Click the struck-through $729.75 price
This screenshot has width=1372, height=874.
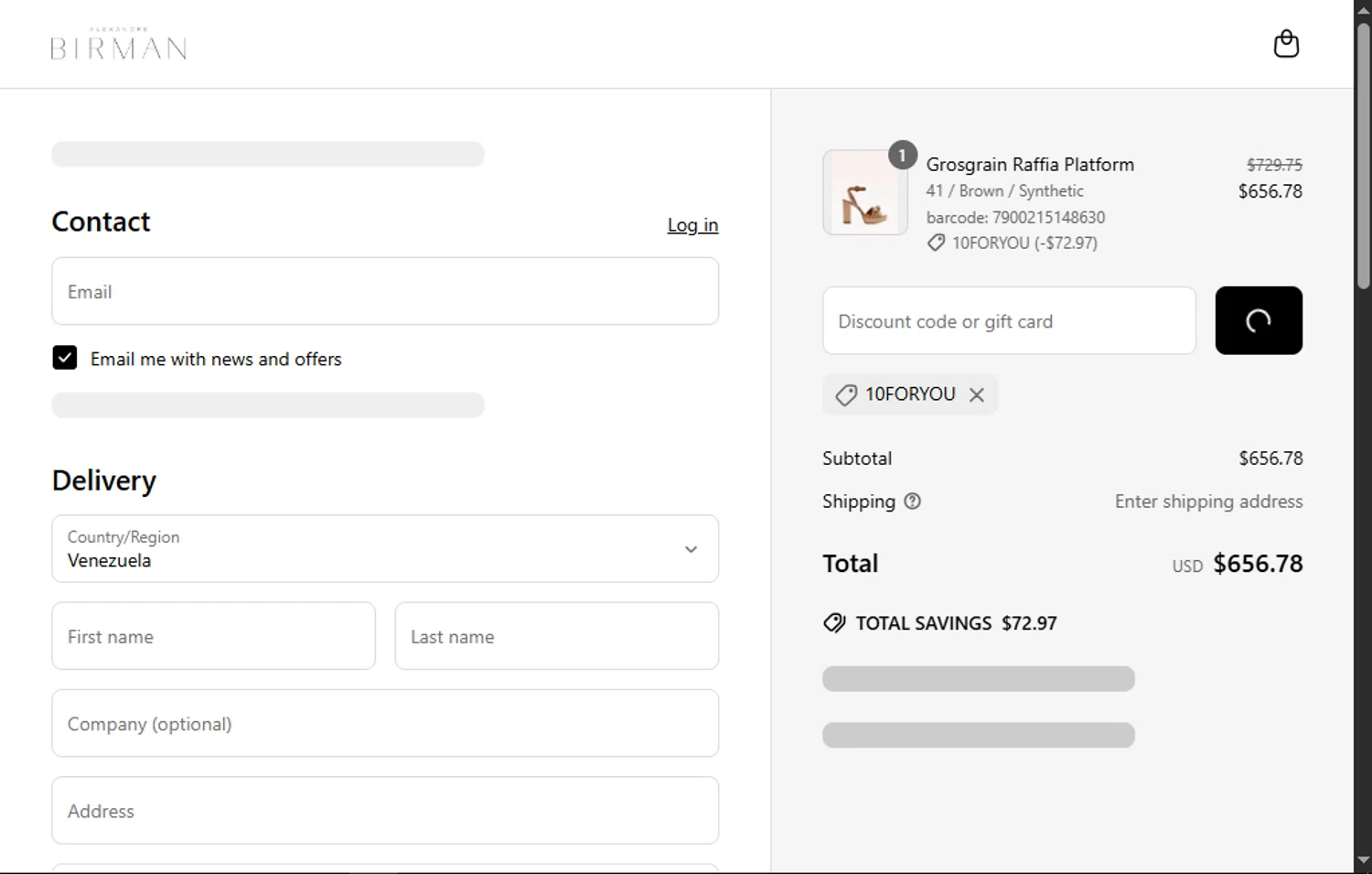pyautogui.click(x=1274, y=165)
